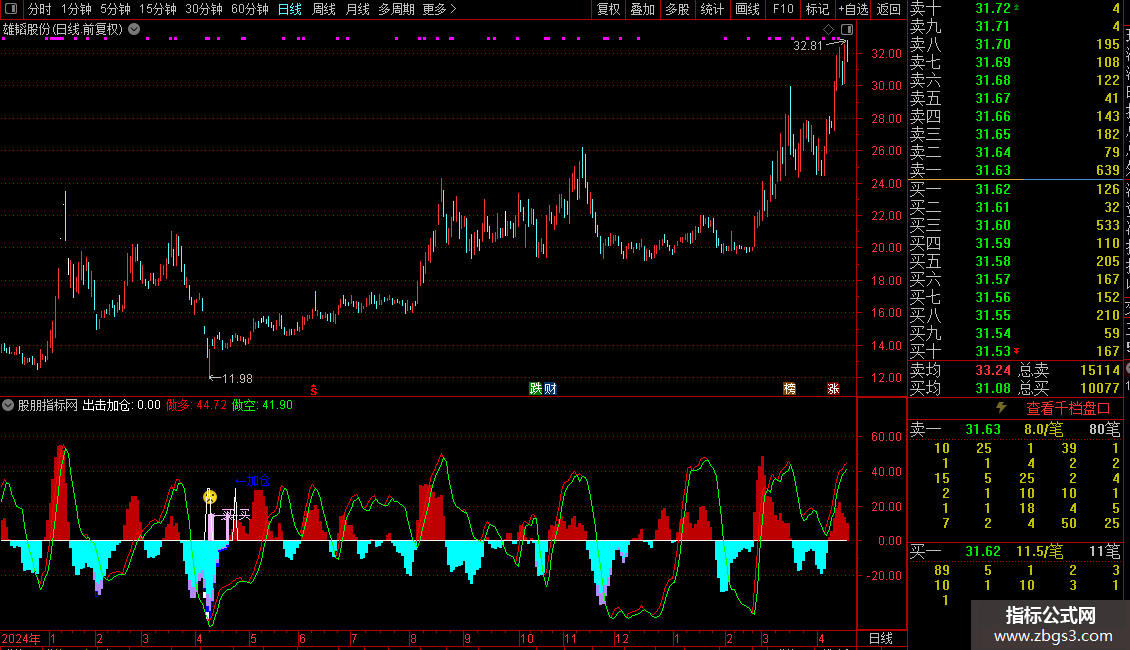
Task: Click the green up arrow next to 31.72
Action: pos(1016,8)
